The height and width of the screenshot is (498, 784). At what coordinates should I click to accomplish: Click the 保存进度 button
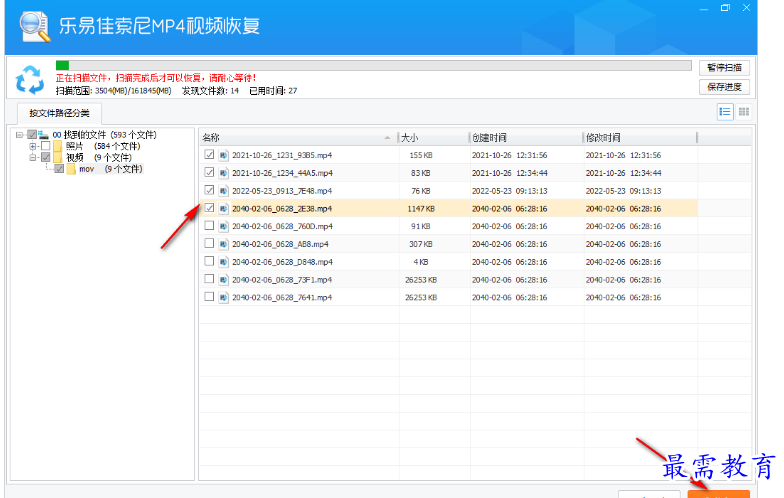point(724,87)
